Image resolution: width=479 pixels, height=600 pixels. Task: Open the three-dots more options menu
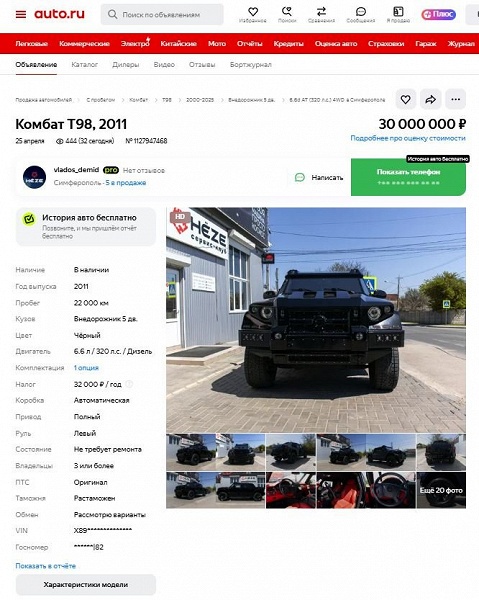455,99
